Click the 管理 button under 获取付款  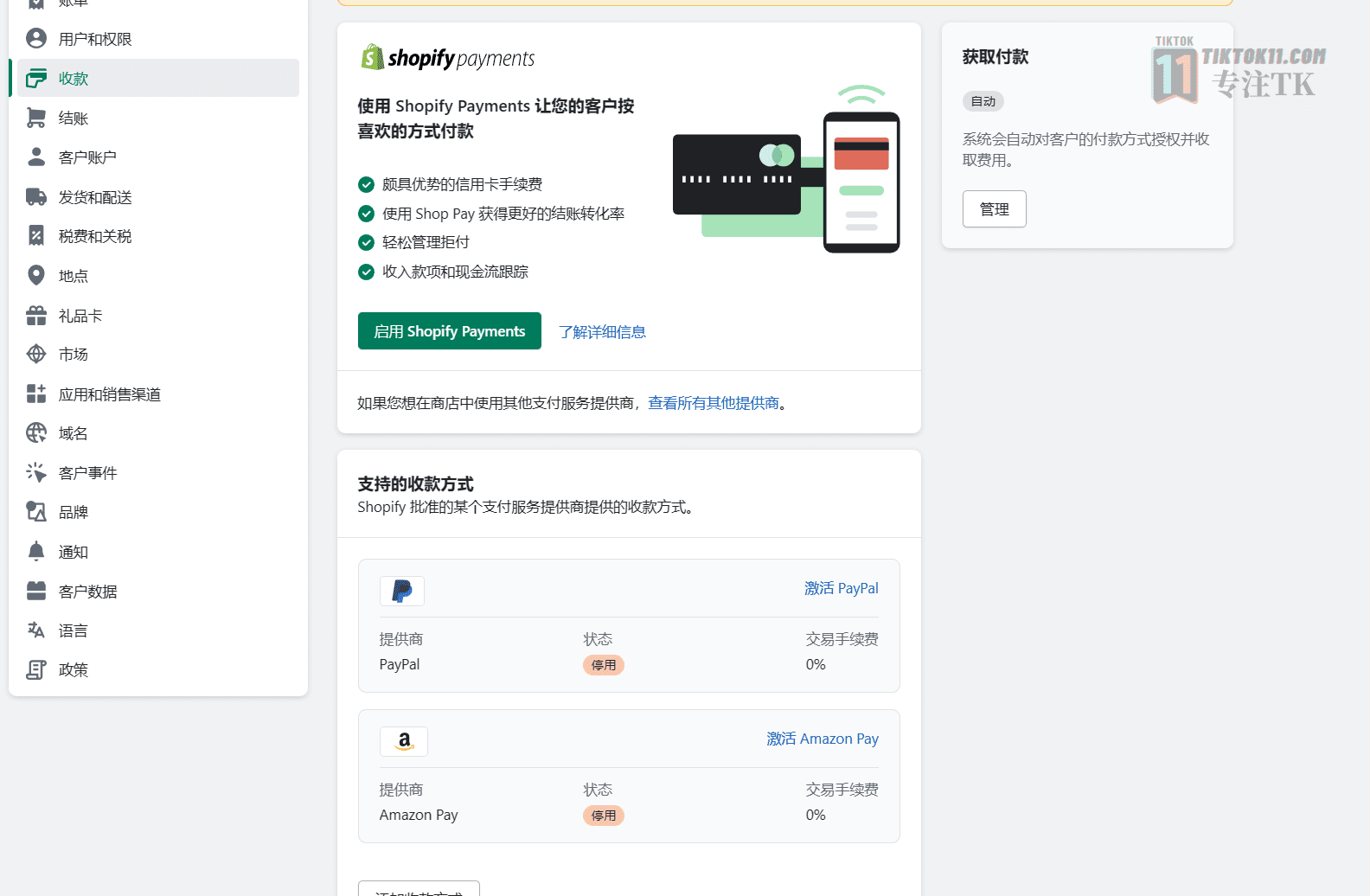[995, 209]
